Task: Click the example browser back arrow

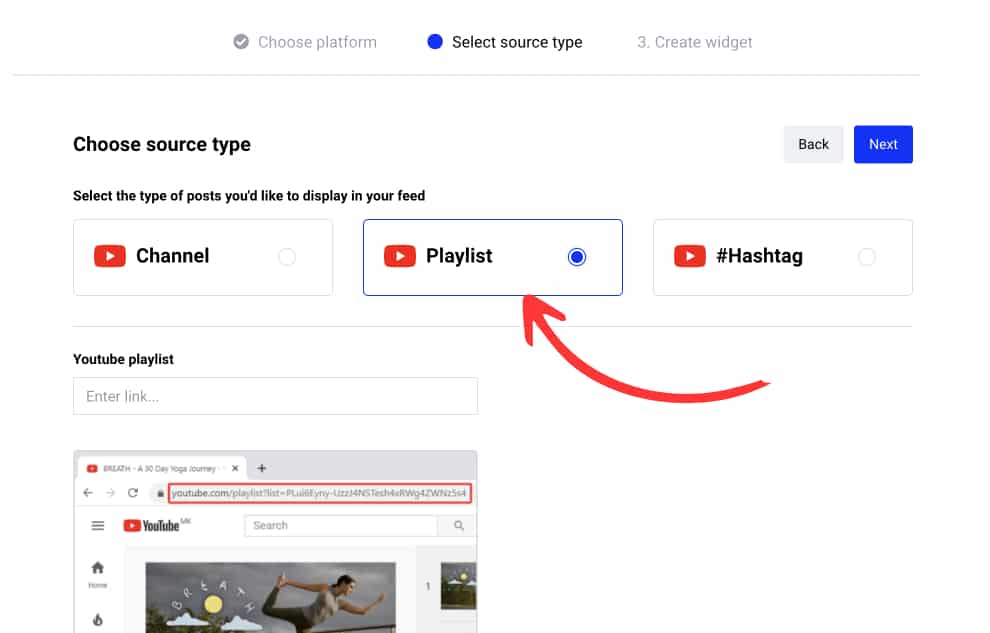Action: 88,493
